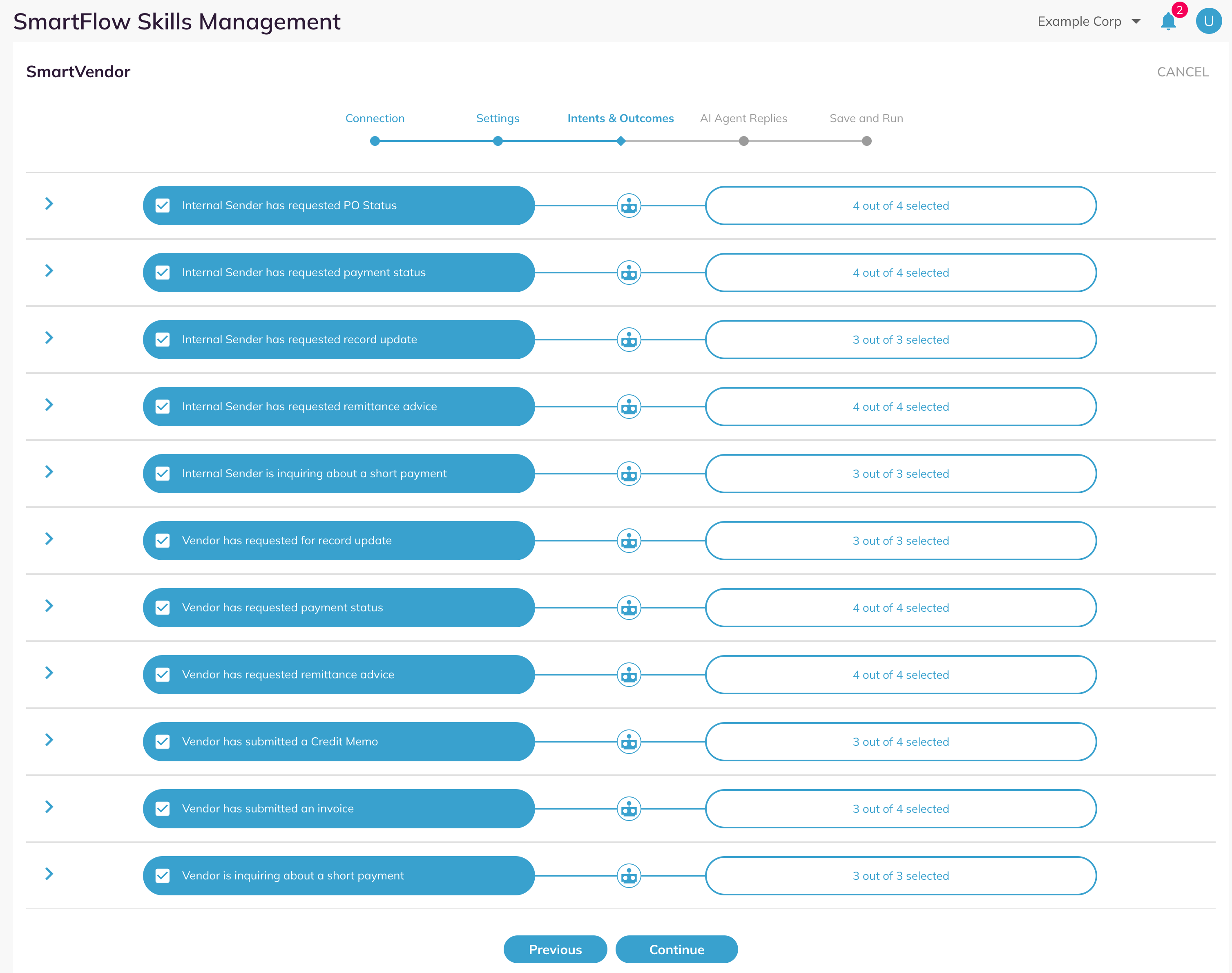Jump to the AI Agent Replies step
The image size is (1232, 973).
pyautogui.click(x=743, y=119)
